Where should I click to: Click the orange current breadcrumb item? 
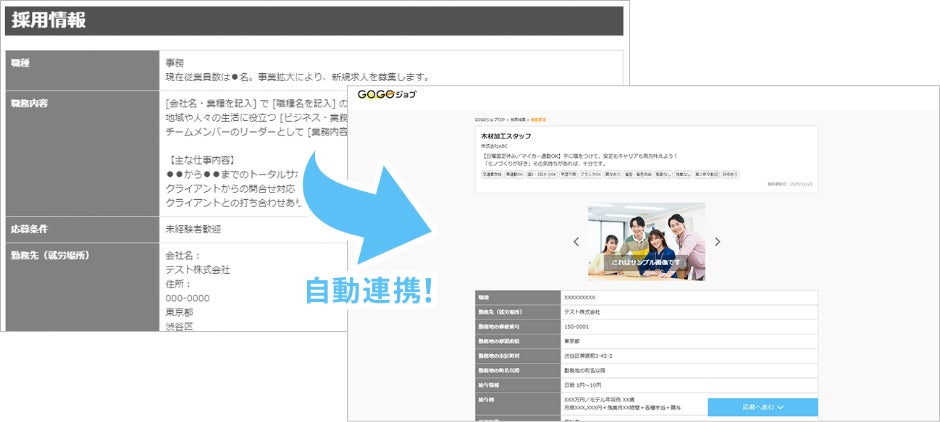538,120
